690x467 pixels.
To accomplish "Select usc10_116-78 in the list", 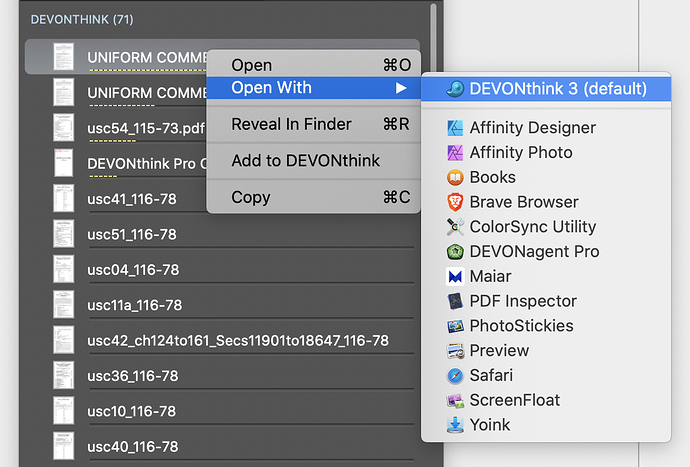I will click(222, 411).
